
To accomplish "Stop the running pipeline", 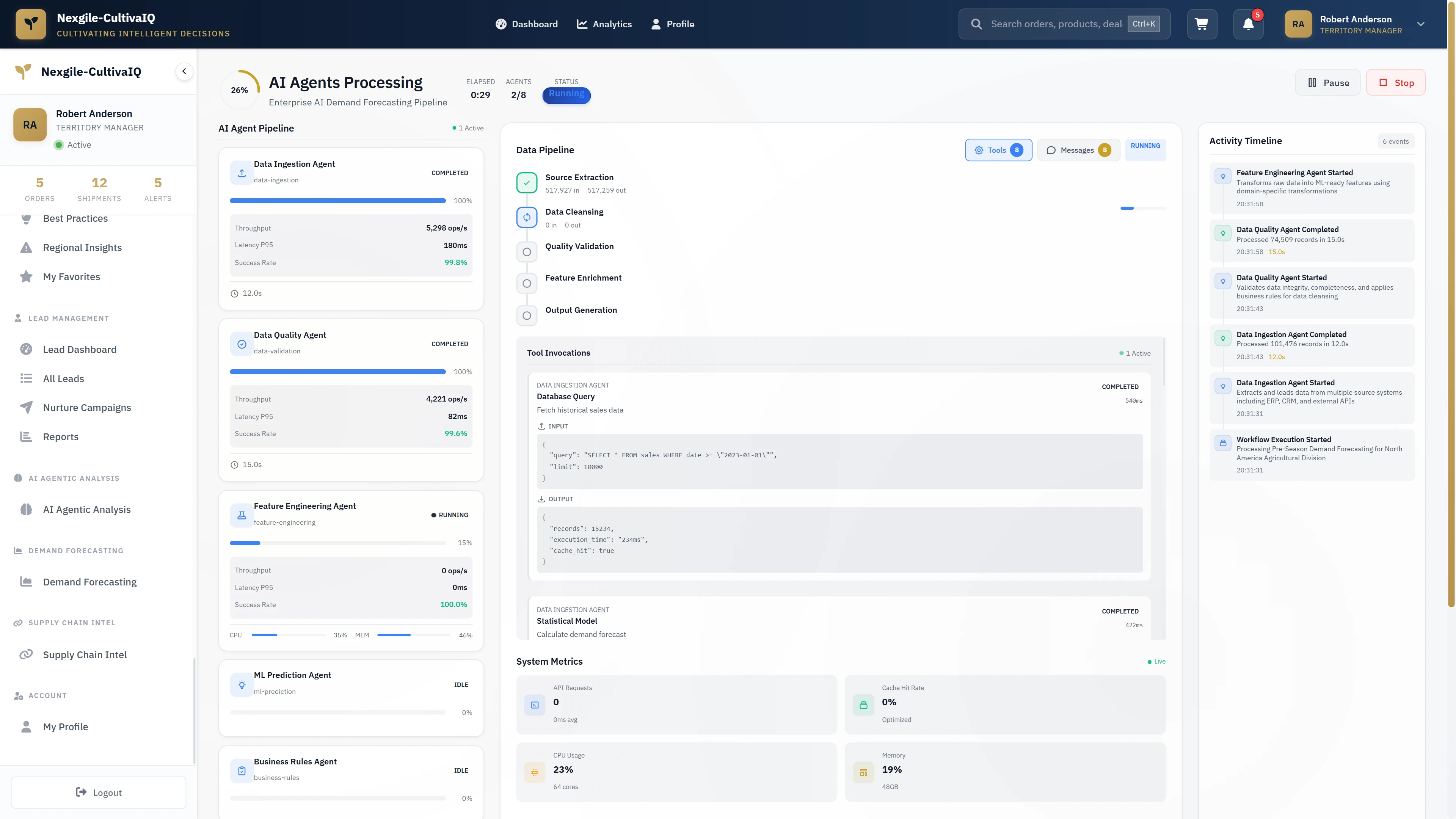I will 1395,82.
